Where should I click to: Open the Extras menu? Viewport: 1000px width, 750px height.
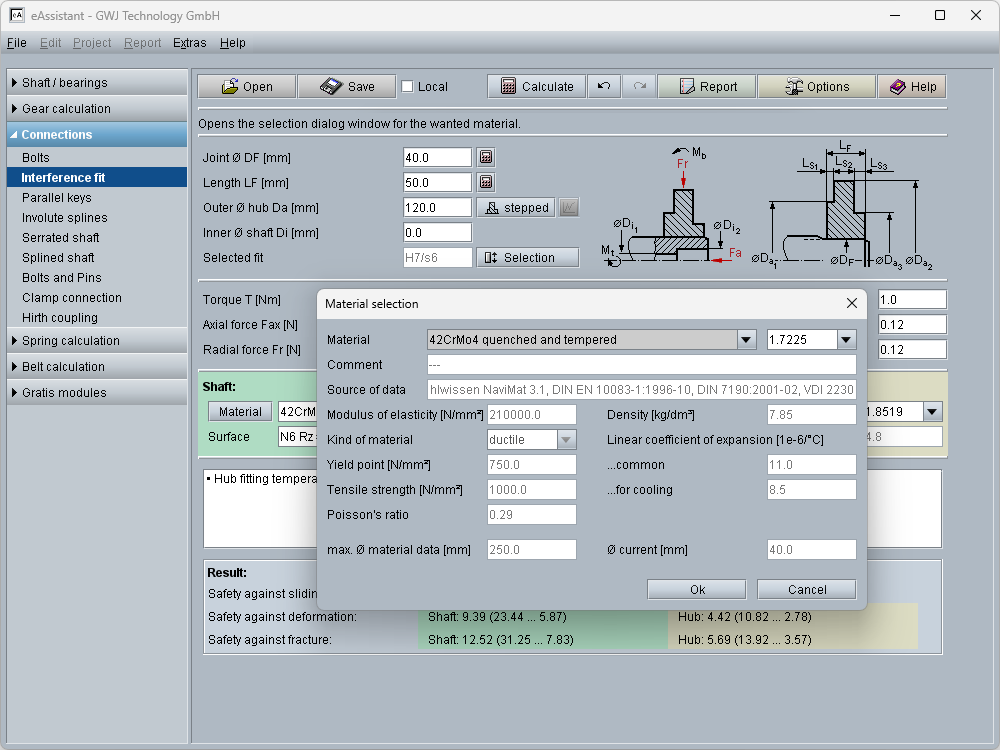click(189, 43)
